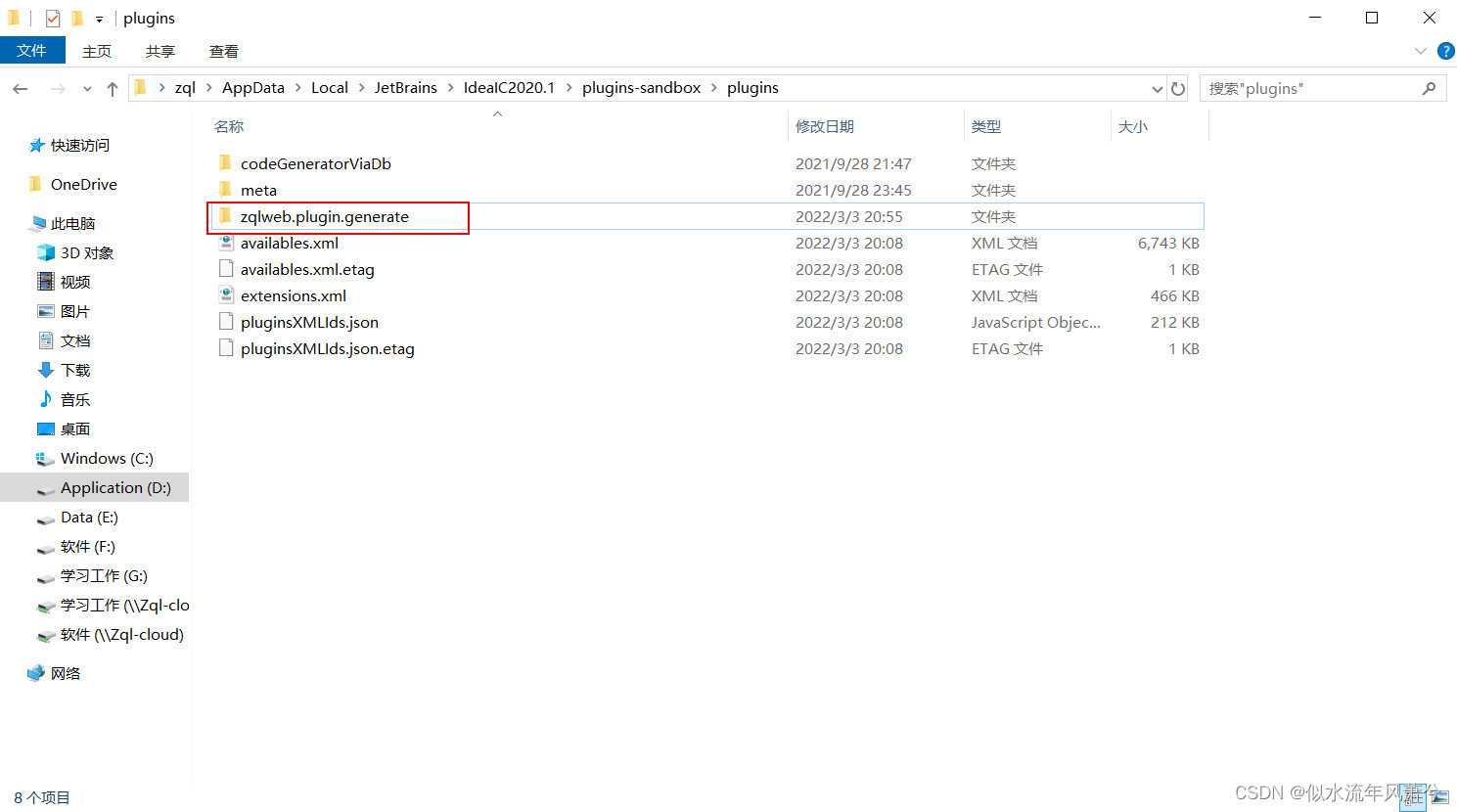The image size is (1457, 812).
Task: Open 学习工作 (G:) drive
Action: (x=104, y=575)
